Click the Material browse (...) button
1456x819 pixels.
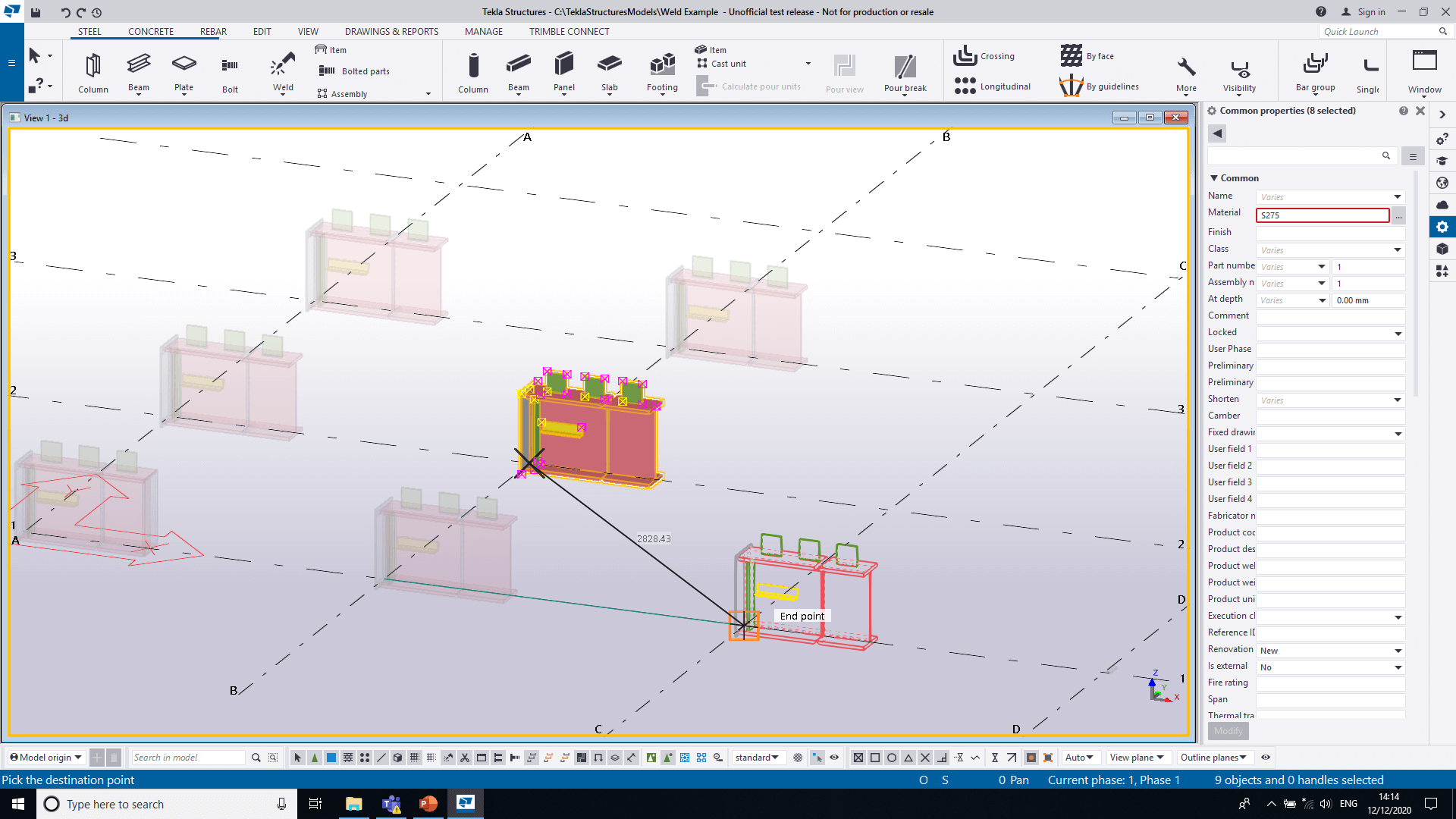pos(1398,215)
